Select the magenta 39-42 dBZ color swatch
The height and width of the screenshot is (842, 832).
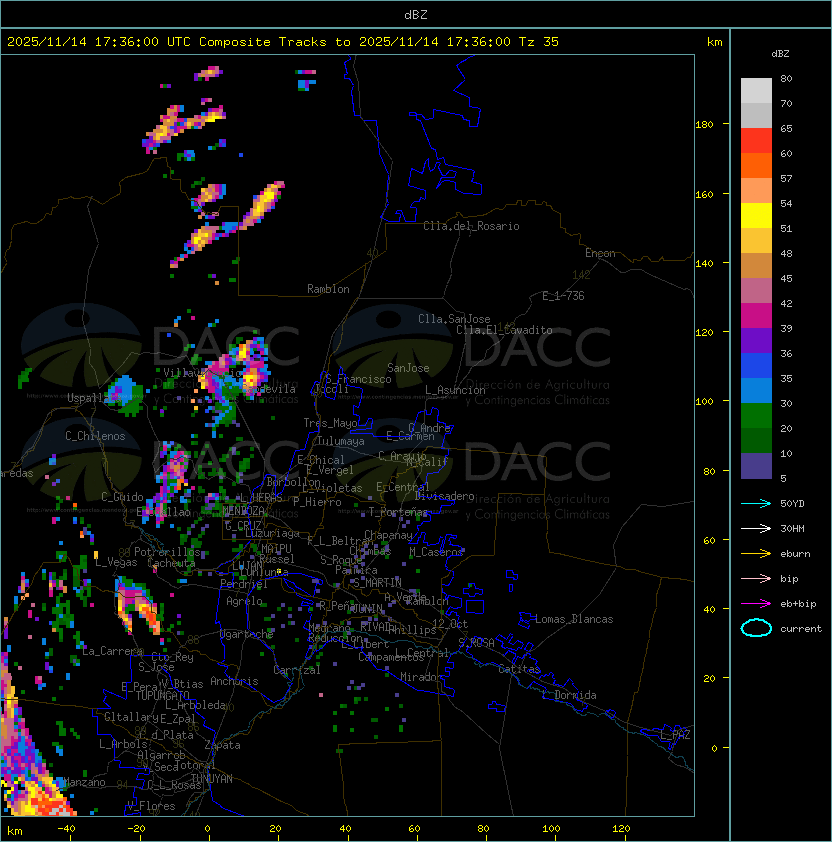[x=756, y=316]
